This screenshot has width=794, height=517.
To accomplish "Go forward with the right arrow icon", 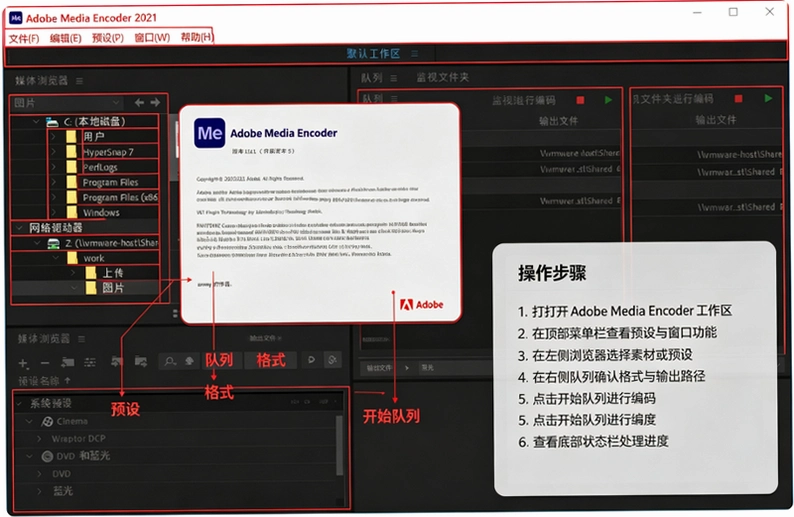I will [x=155, y=103].
